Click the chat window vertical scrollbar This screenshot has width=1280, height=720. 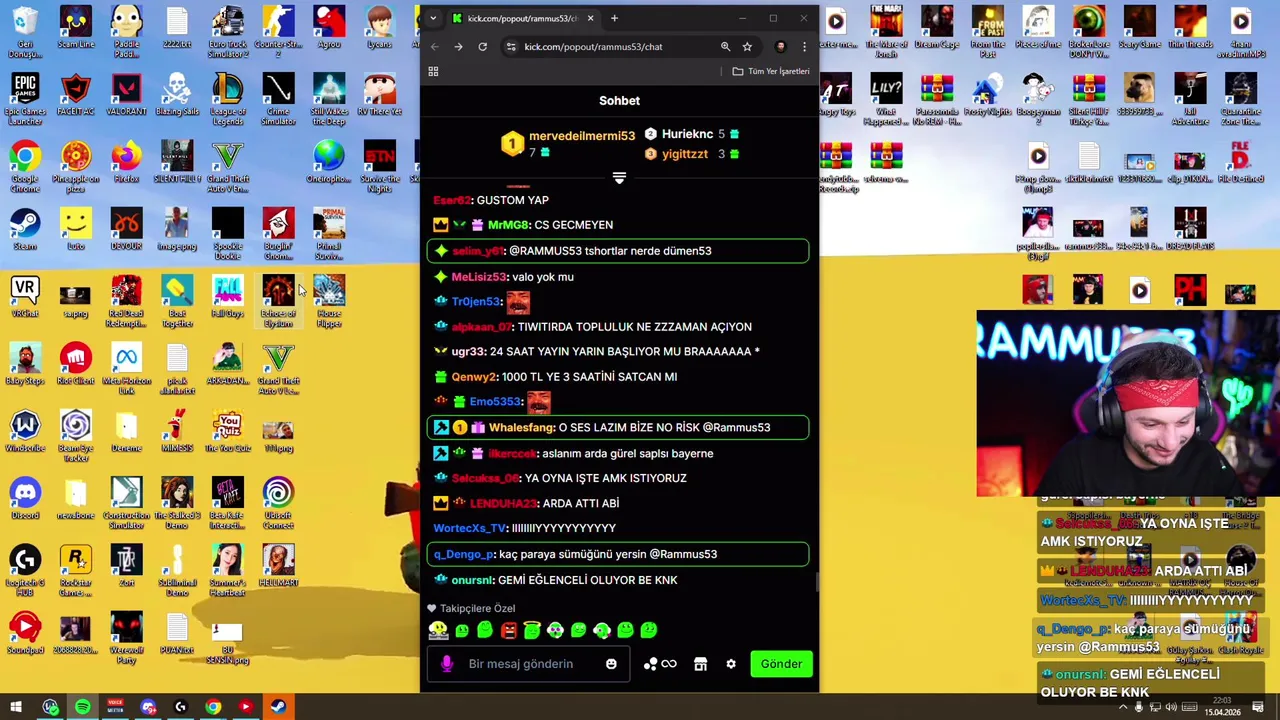[x=816, y=583]
